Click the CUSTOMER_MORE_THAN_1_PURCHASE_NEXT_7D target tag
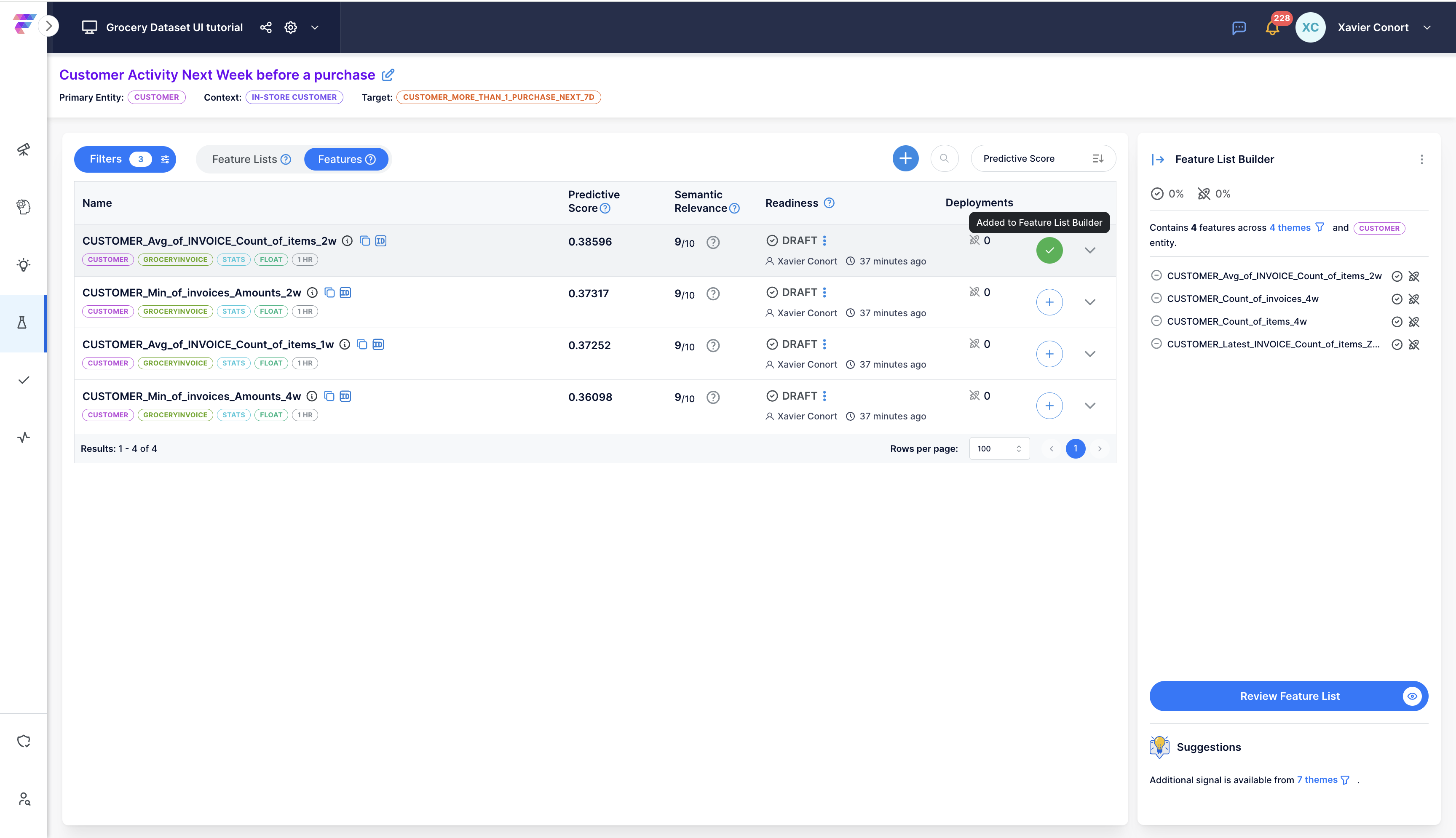This screenshot has width=1456, height=838. coord(498,97)
